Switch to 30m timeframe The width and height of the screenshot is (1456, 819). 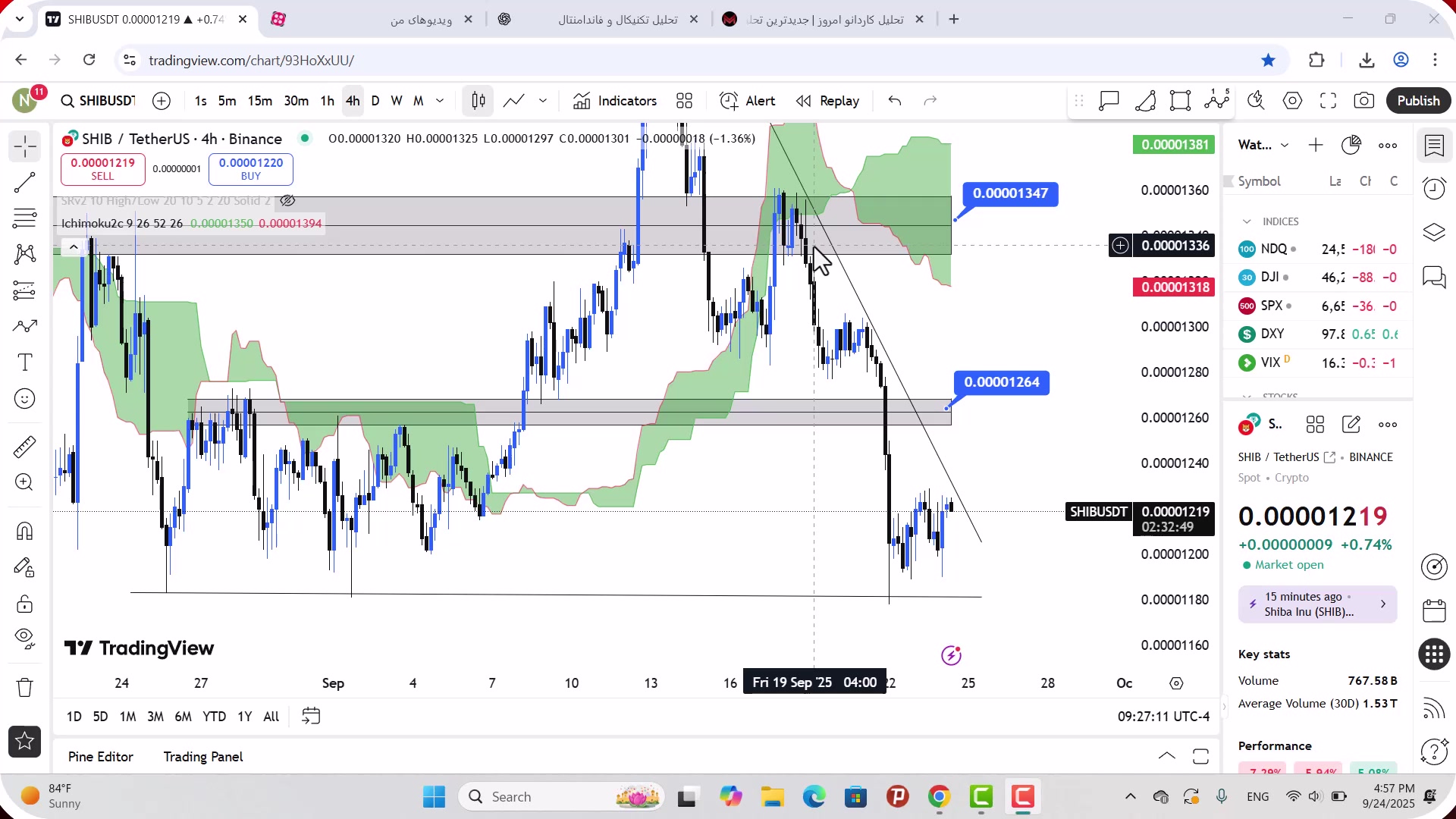click(x=297, y=101)
